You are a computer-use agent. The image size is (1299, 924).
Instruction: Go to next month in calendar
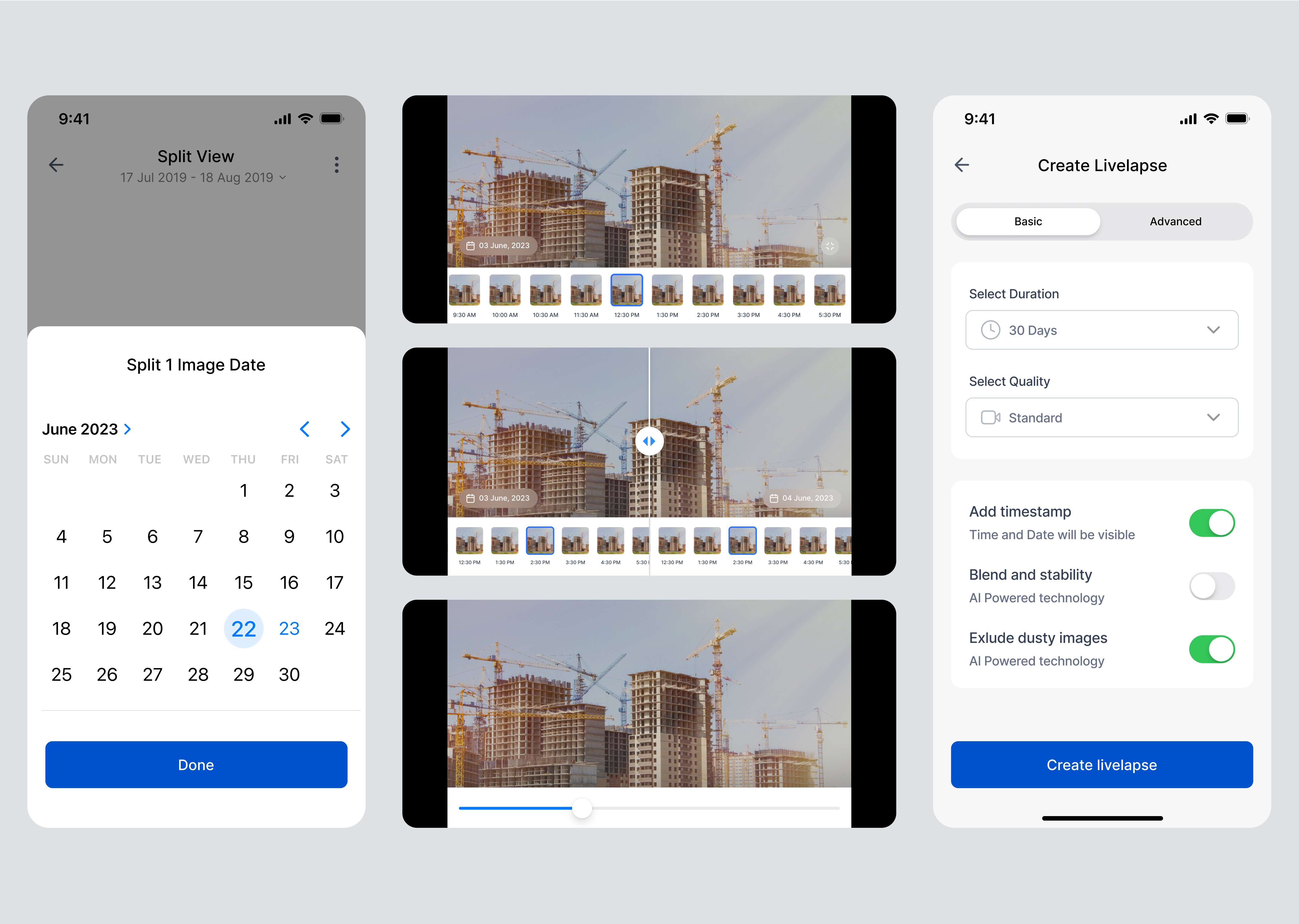(345, 429)
